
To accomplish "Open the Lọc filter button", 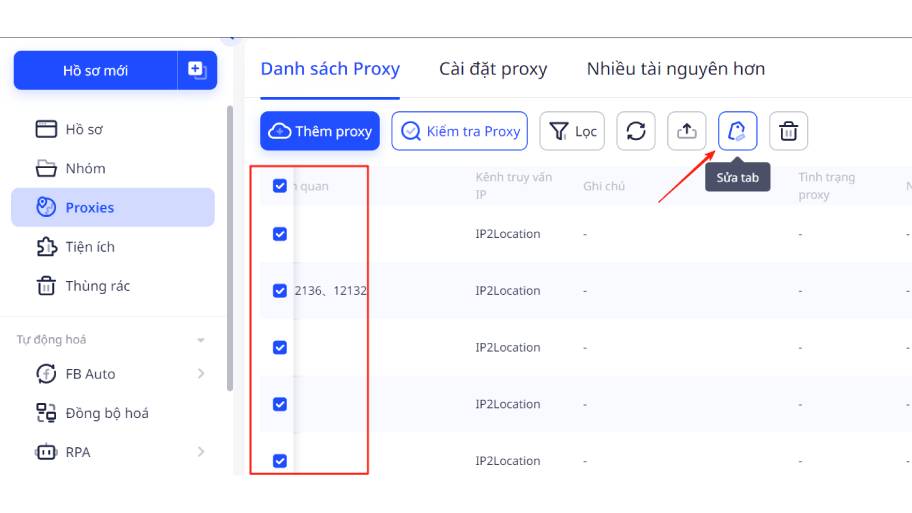I will click(x=572, y=131).
